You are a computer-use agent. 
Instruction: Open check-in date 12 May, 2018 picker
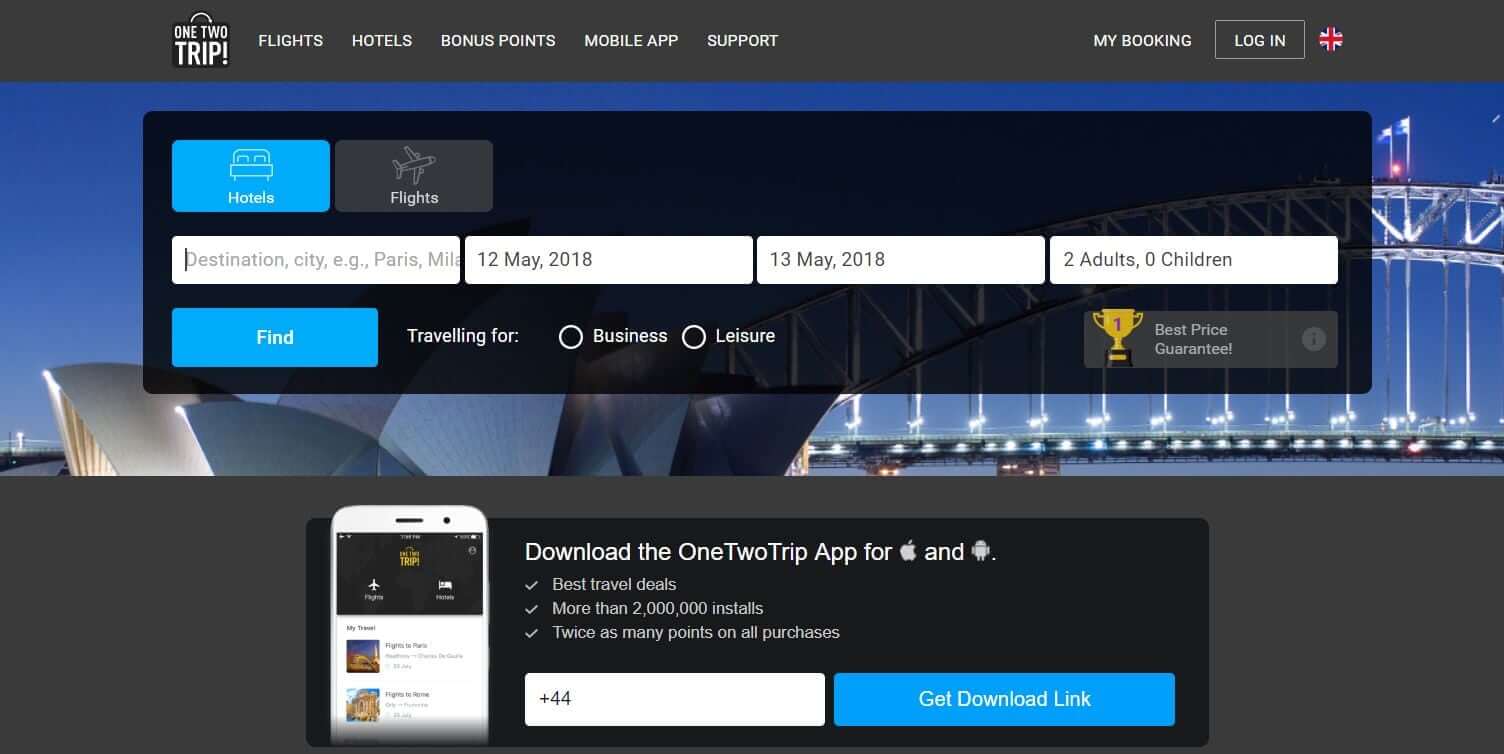[x=609, y=260]
